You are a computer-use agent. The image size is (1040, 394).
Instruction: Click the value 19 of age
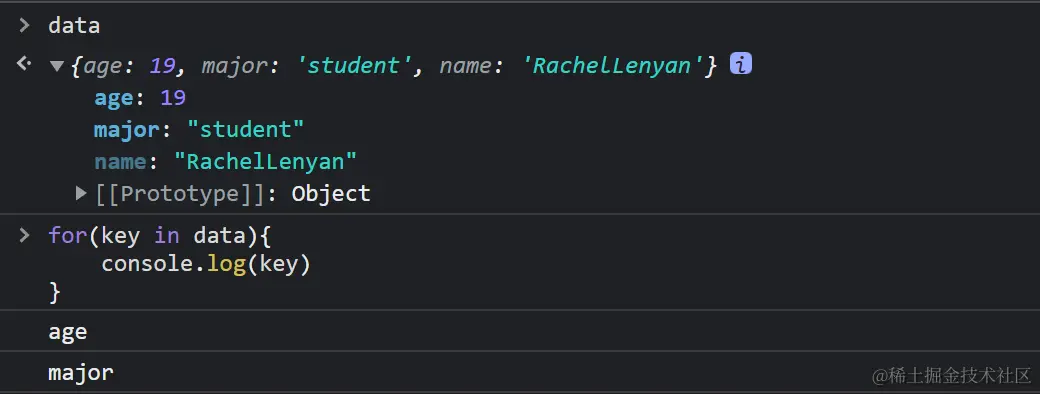[173, 98]
